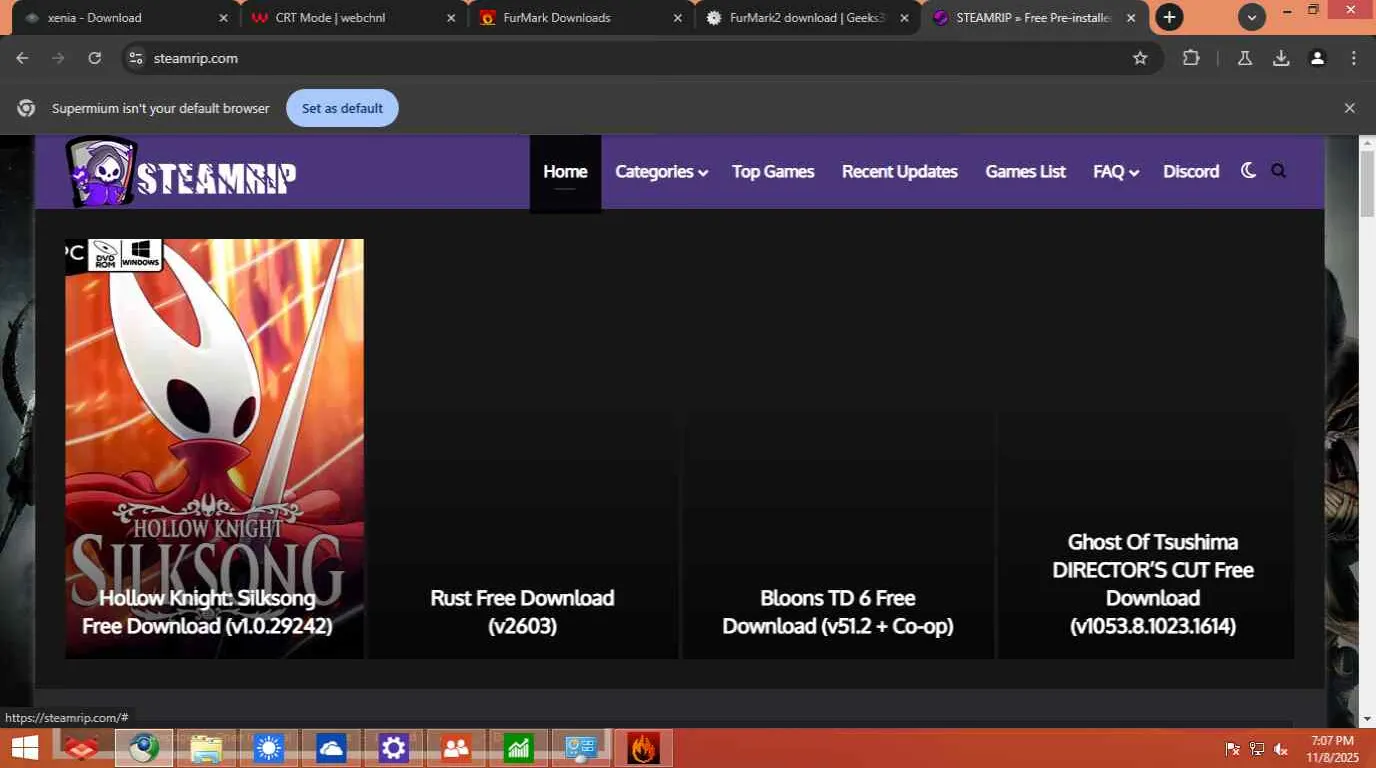Show browser downloads

(1281, 58)
